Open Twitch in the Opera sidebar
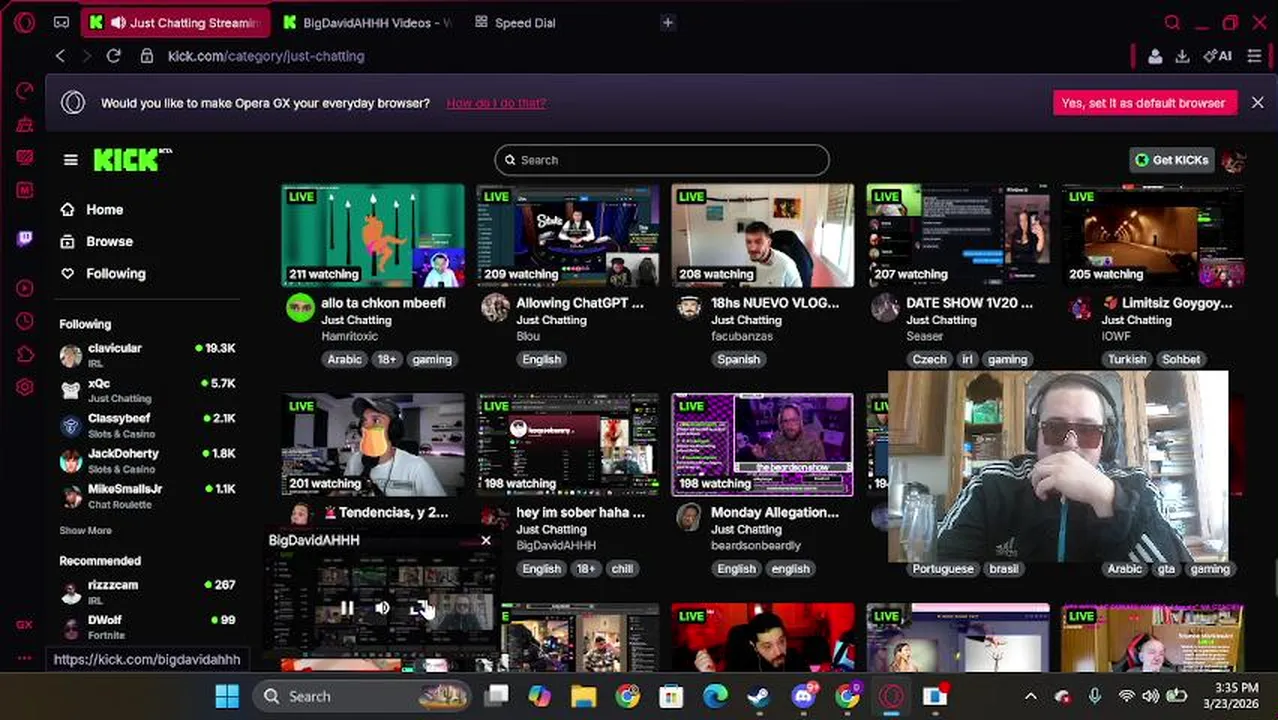Viewport: 1278px width, 720px height. [25, 238]
